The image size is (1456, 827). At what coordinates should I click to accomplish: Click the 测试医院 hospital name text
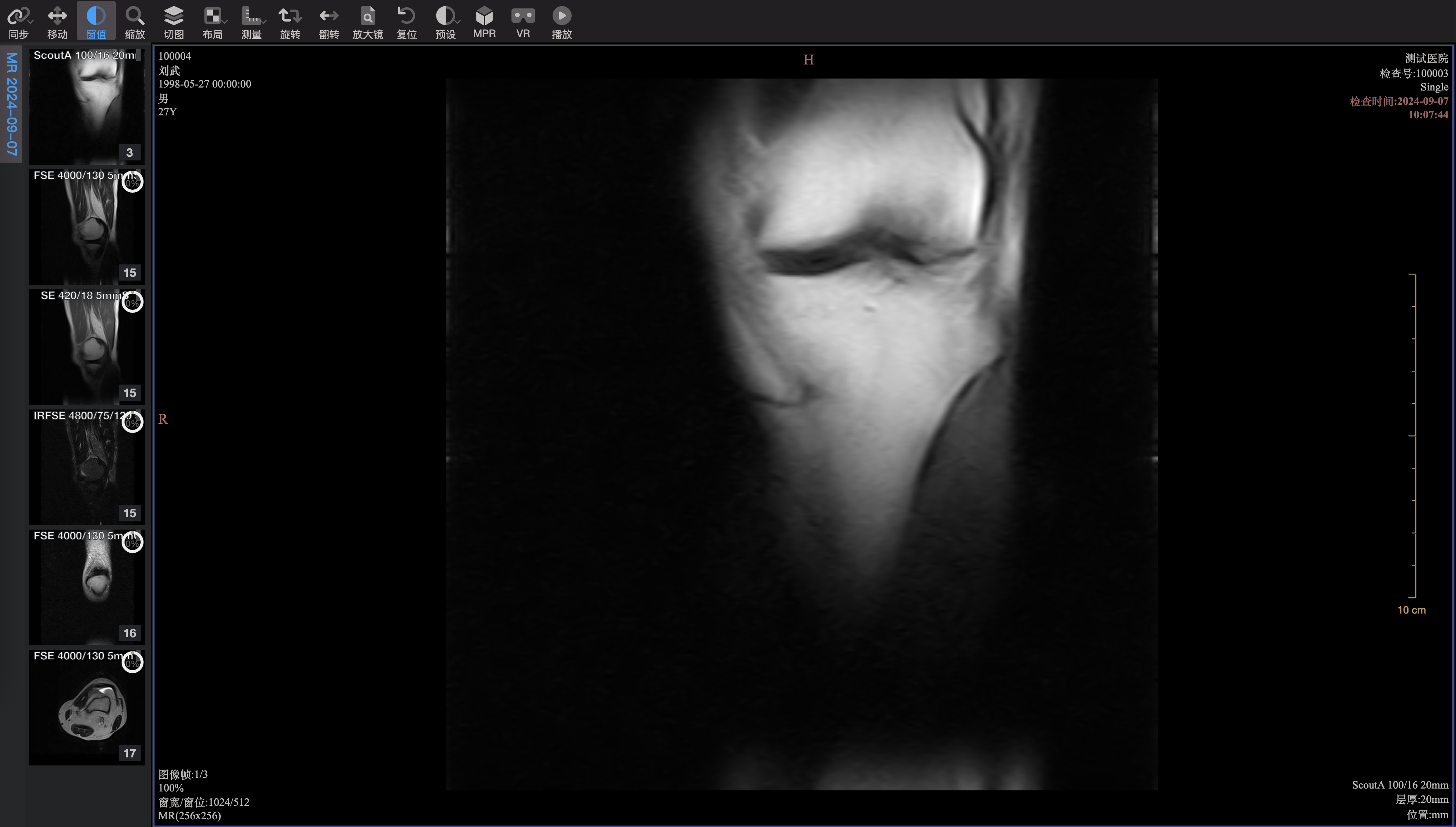1426,59
